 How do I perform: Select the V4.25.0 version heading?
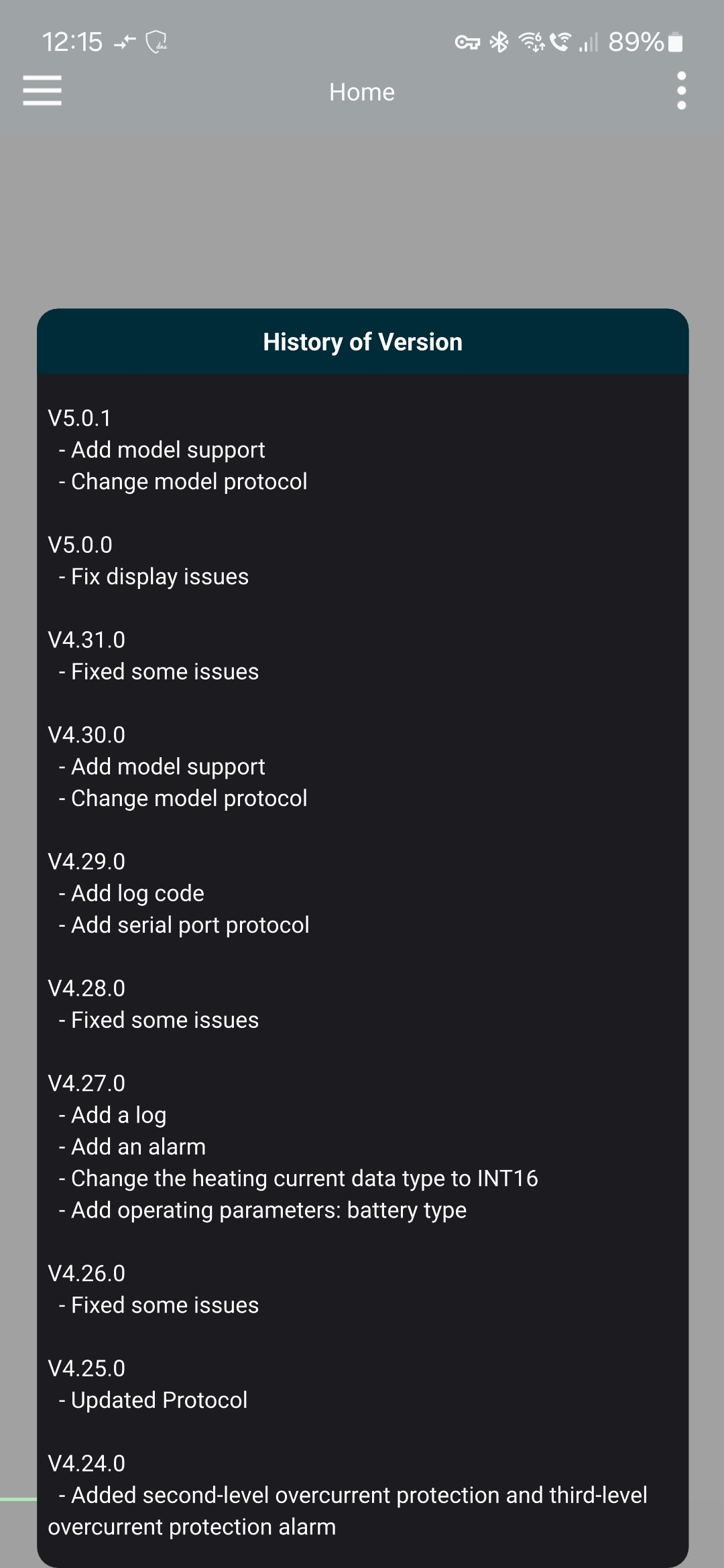click(86, 1368)
